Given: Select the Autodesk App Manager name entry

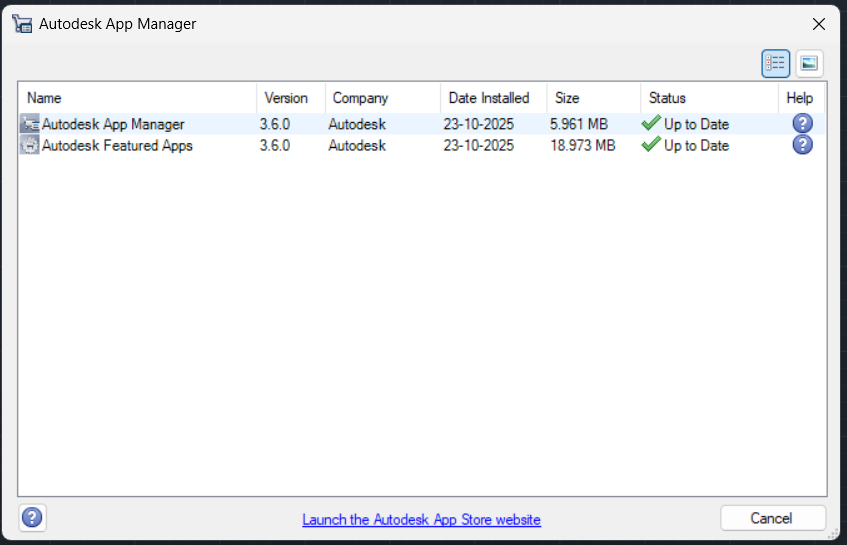Looking at the screenshot, I should pyautogui.click(x=113, y=124).
